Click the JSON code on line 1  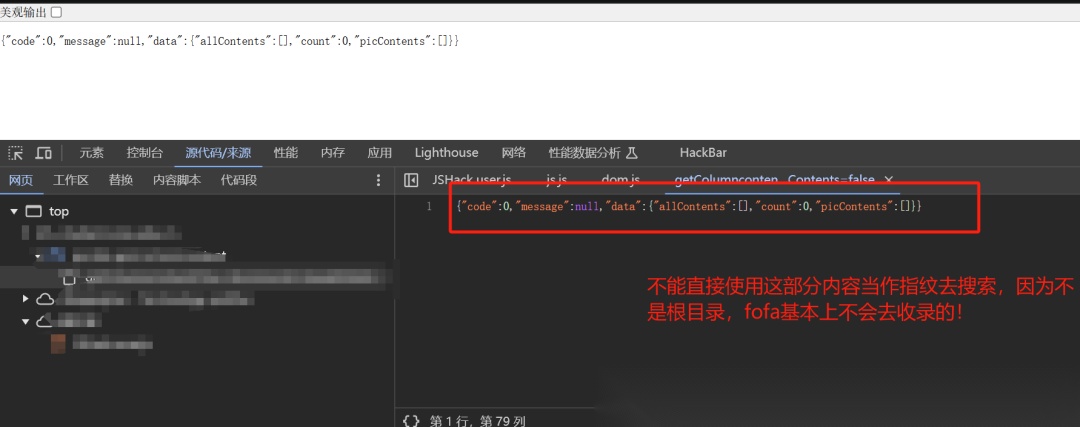(689, 207)
